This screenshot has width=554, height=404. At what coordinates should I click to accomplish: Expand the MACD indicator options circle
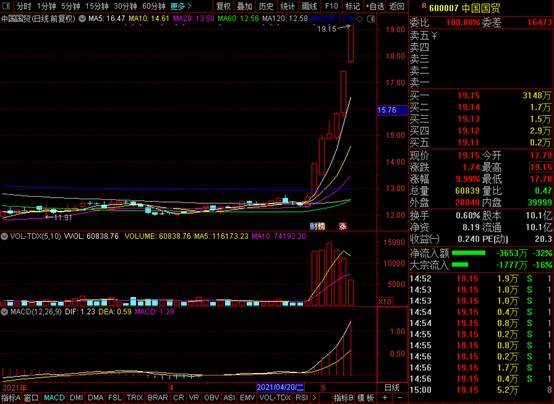tap(4, 312)
